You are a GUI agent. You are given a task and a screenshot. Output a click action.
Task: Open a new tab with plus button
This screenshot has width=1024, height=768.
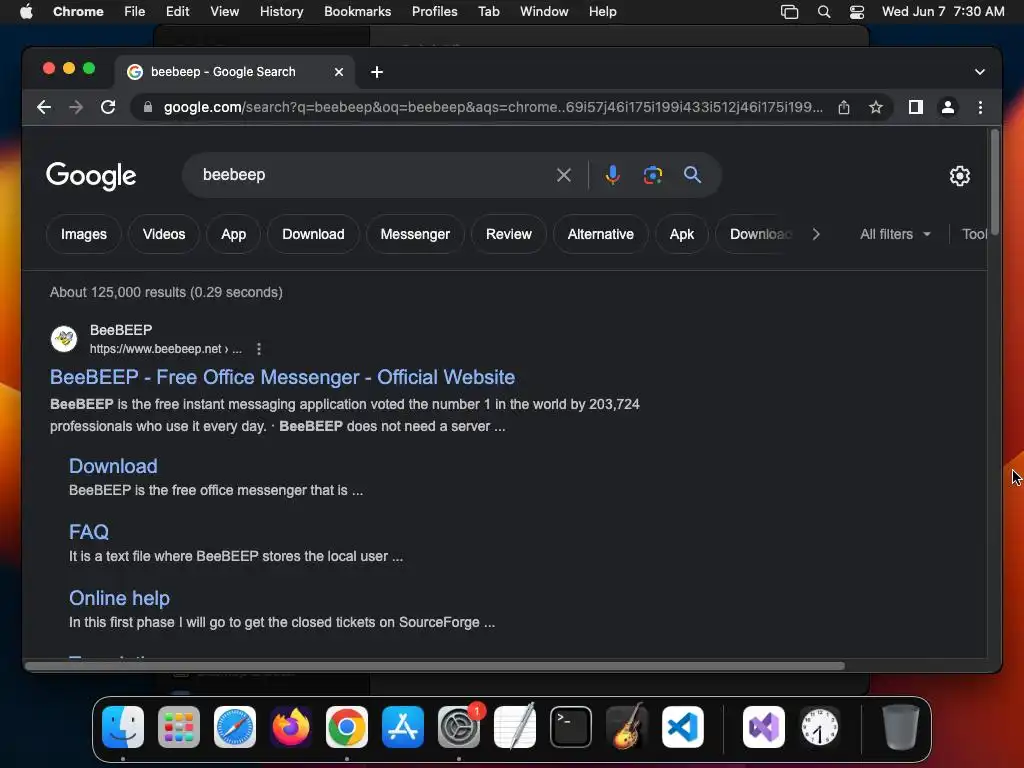pos(377,72)
